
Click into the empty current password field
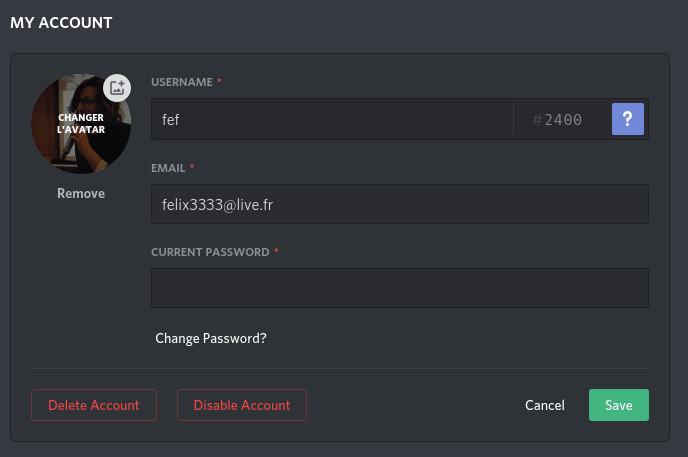[400, 288]
